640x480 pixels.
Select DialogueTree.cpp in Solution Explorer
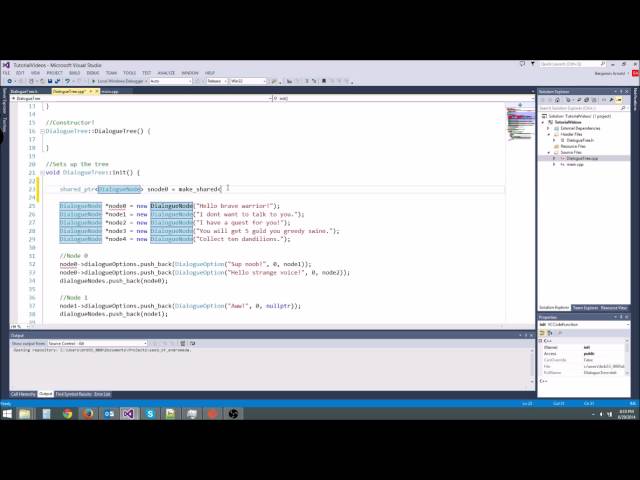[582, 158]
